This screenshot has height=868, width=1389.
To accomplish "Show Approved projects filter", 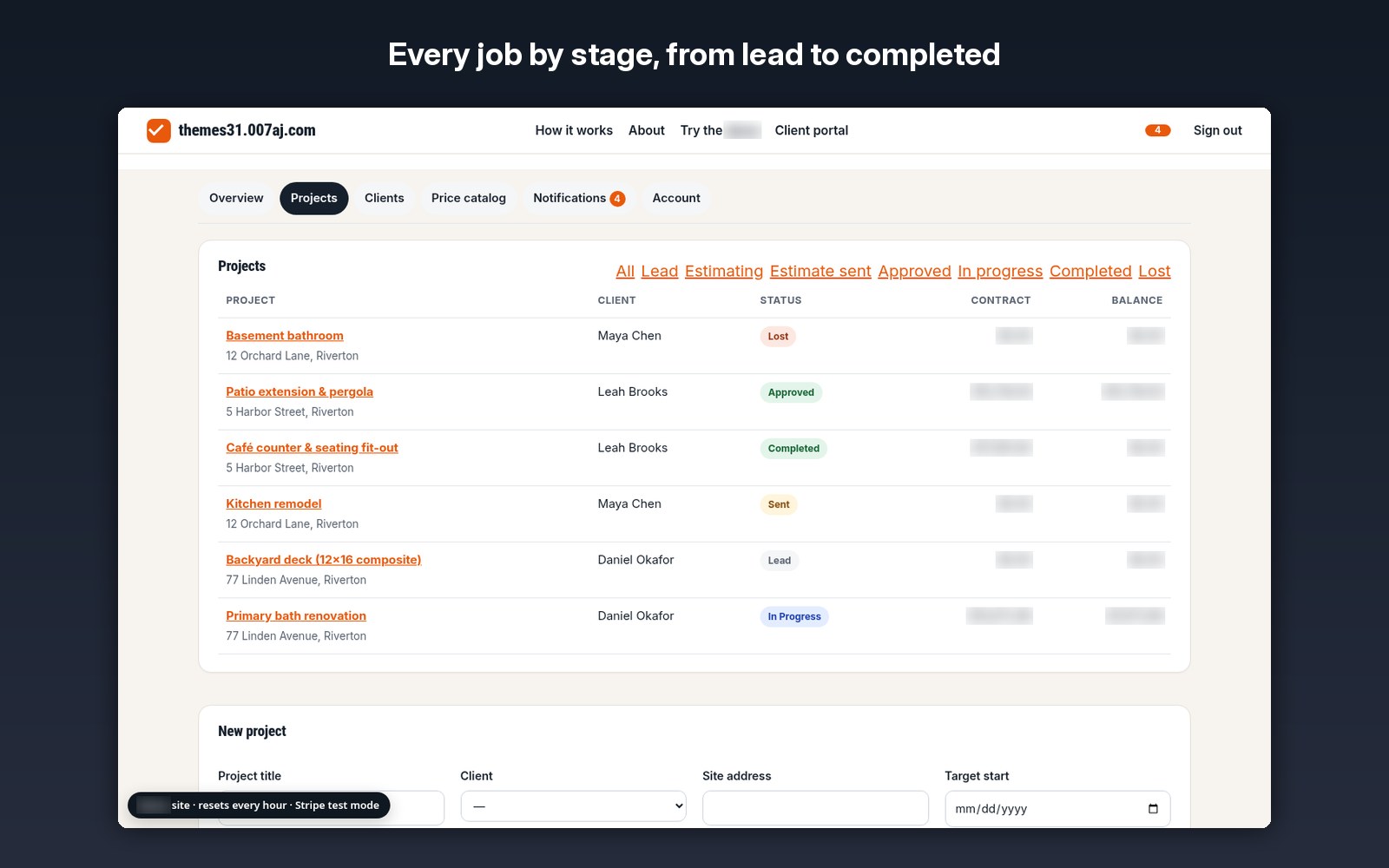I will click(914, 271).
